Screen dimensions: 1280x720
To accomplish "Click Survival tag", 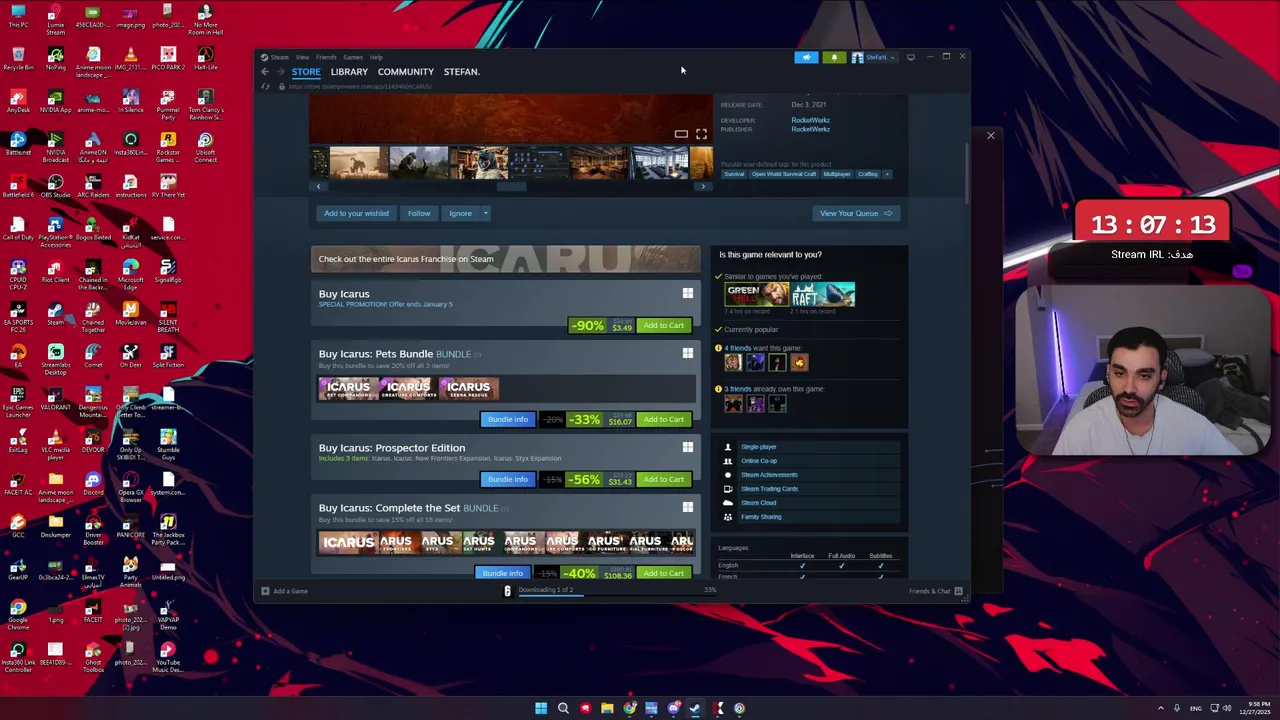I will [x=734, y=174].
